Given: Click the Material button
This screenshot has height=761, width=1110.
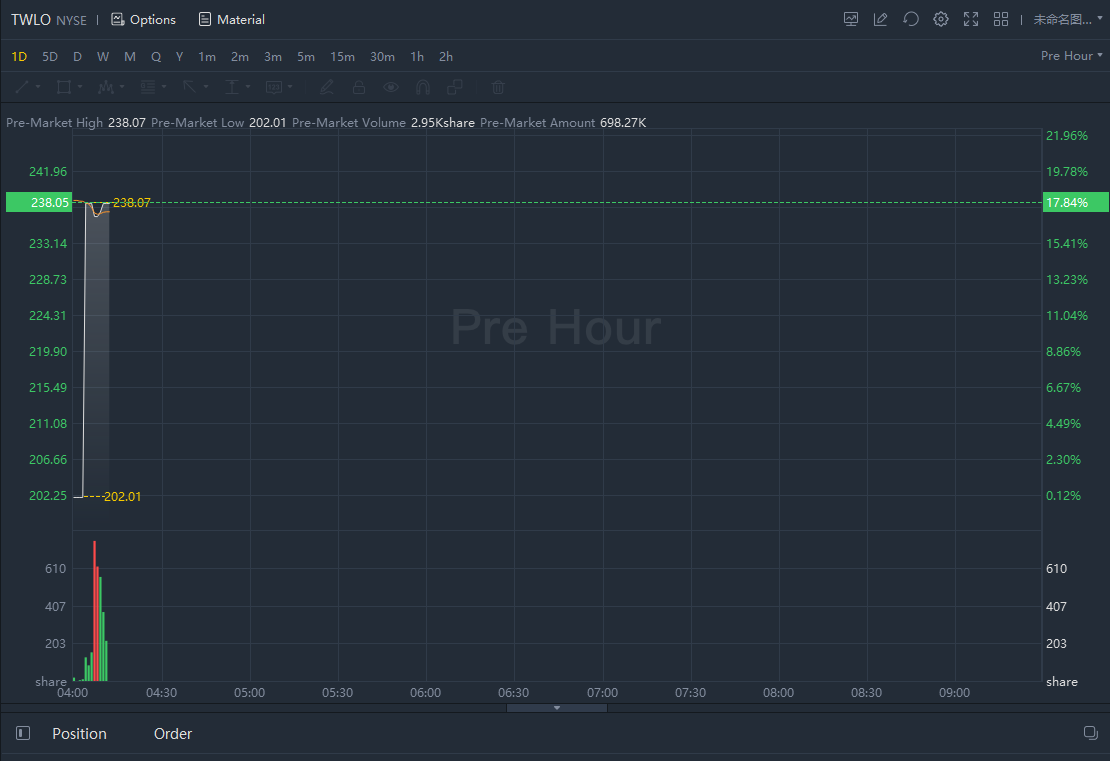Looking at the screenshot, I should [231, 20].
